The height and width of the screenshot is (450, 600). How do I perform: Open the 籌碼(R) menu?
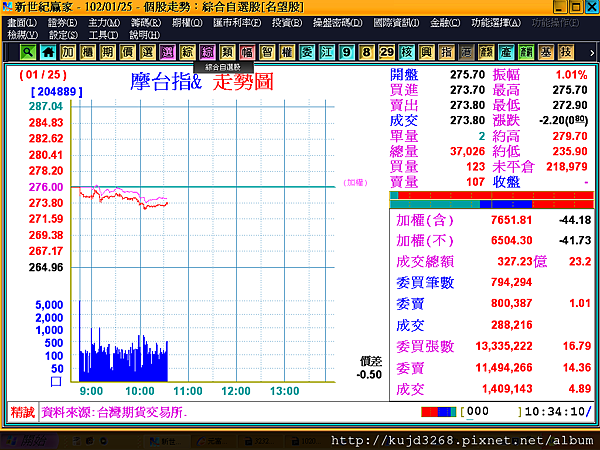(146, 23)
